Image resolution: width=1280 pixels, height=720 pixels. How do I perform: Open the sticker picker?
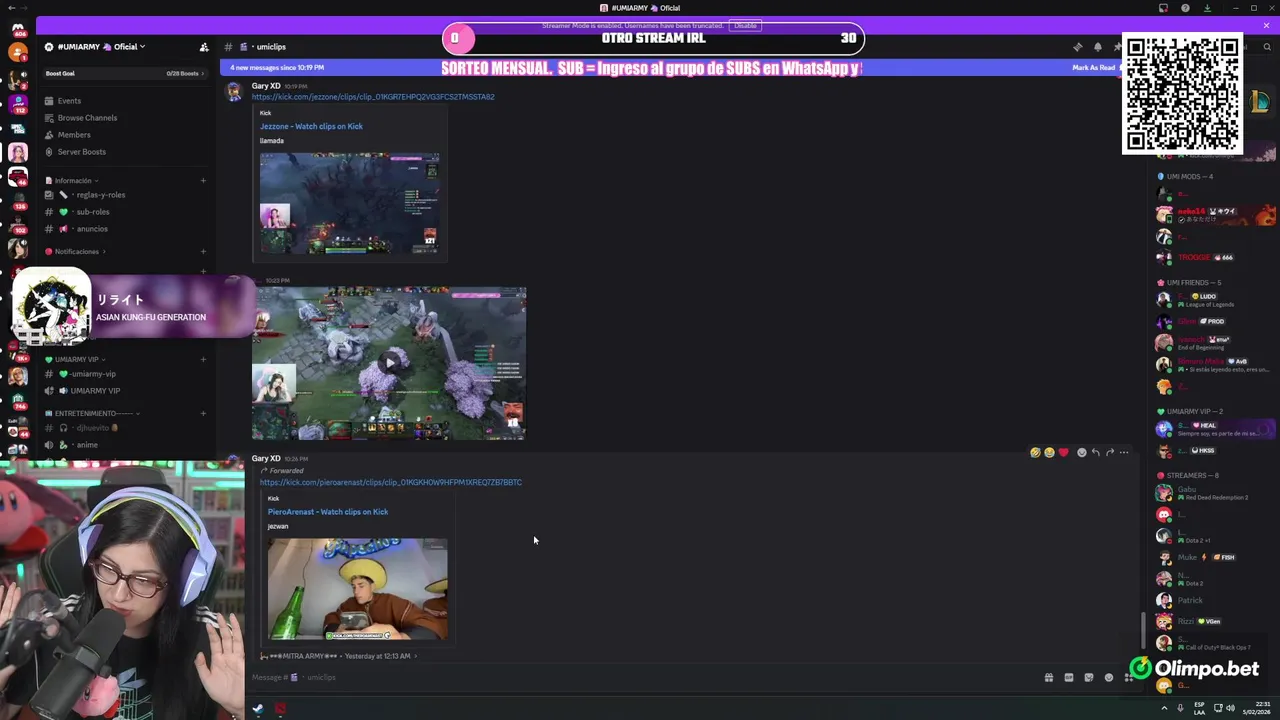(1089, 678)
